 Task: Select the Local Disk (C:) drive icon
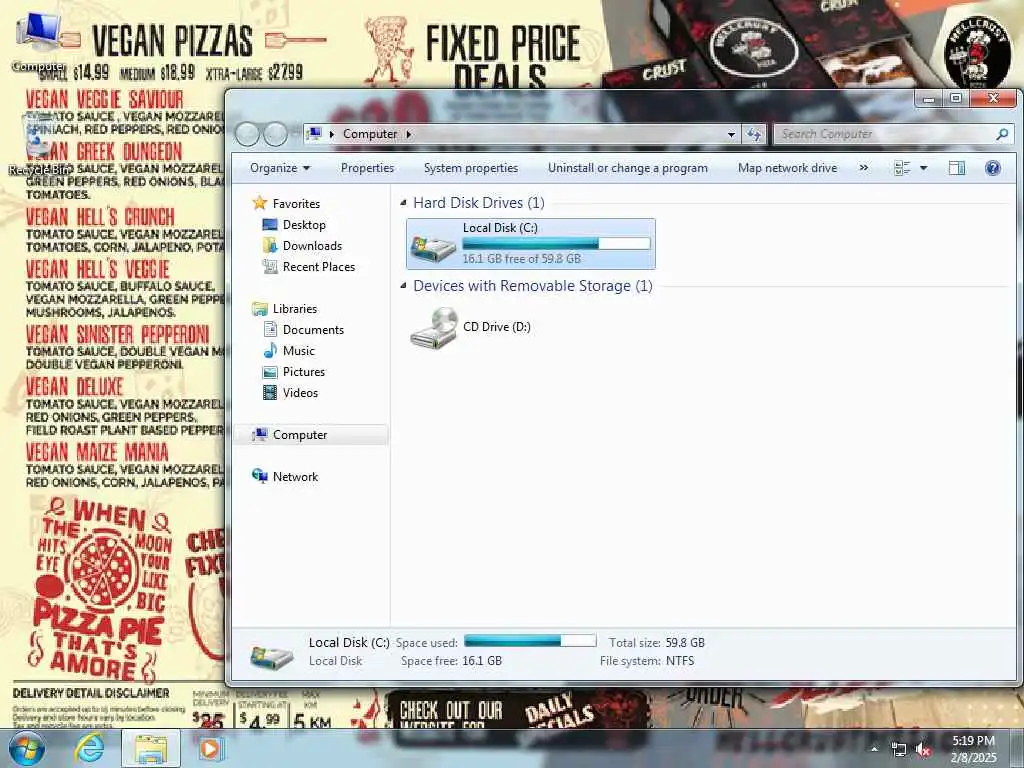(432, 248)
